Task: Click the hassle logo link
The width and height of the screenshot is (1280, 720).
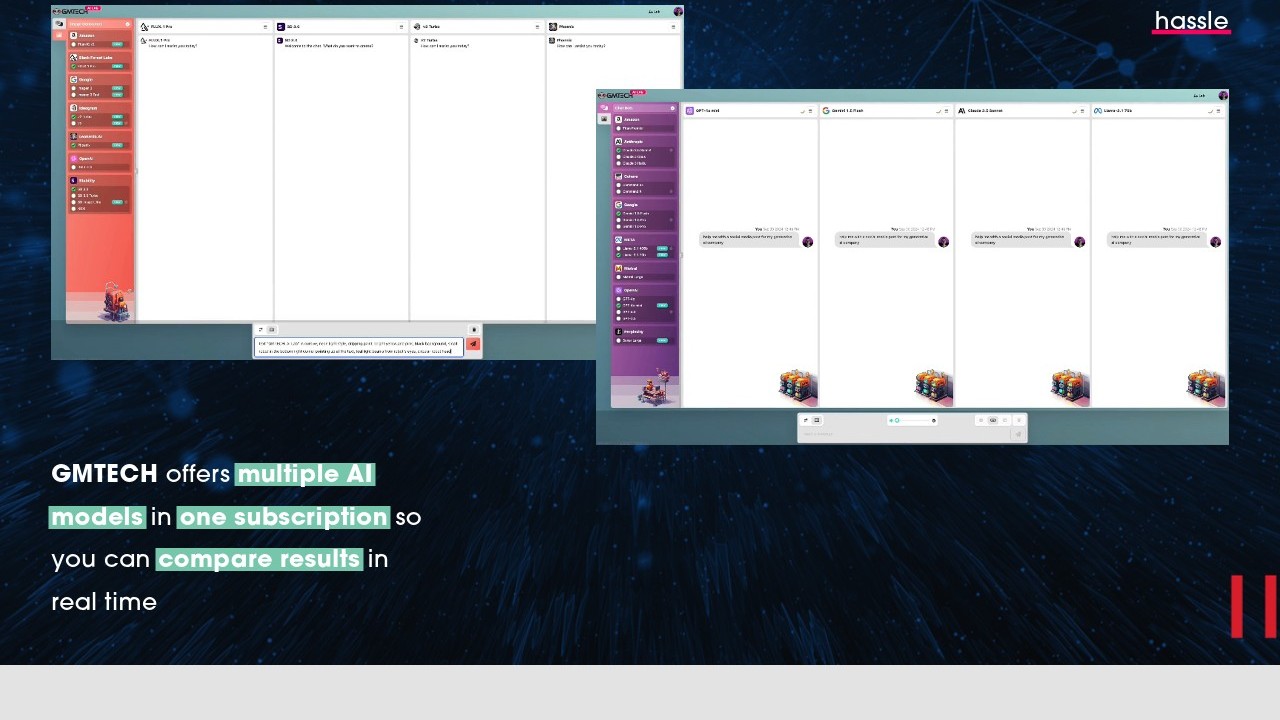Action: coord(1191,22)
